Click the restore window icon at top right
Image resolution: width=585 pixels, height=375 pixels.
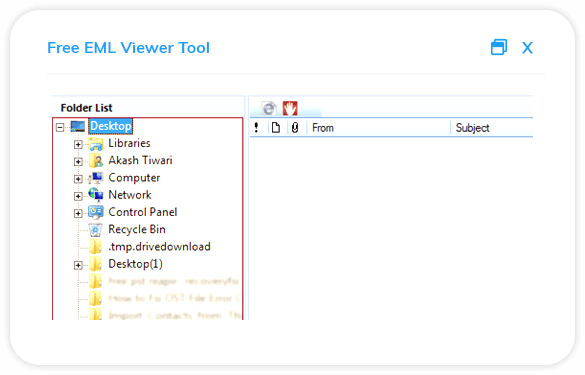499,47
